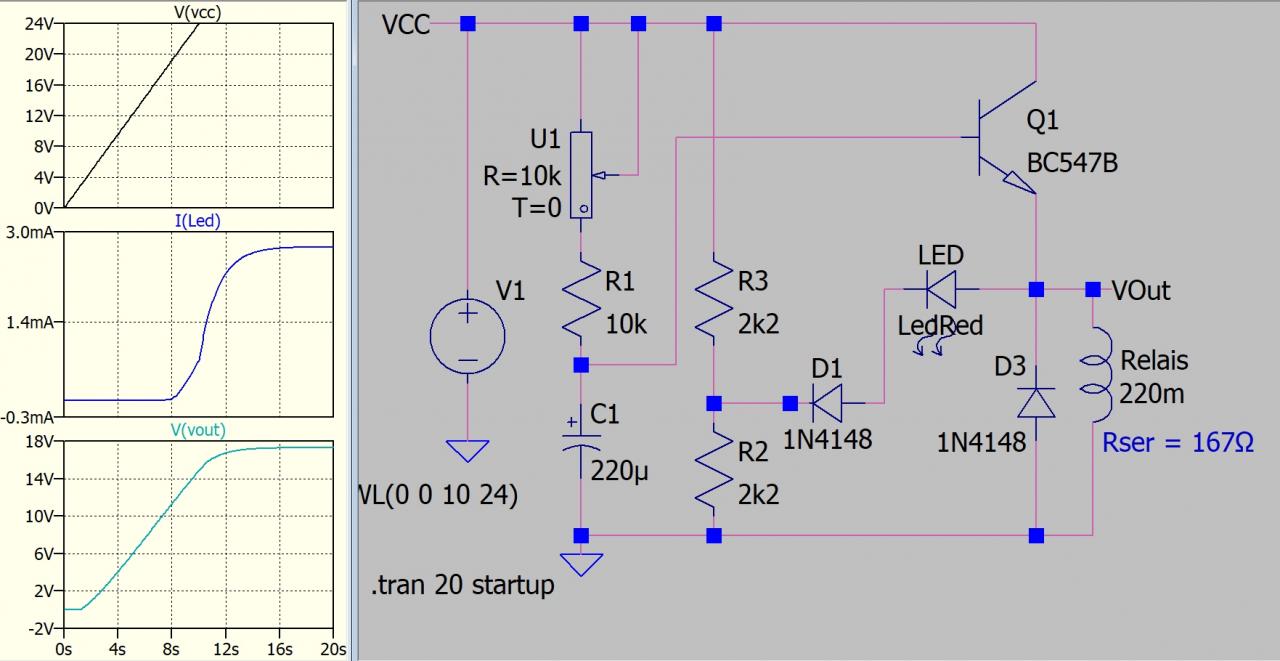
Task: Select the LED diode symbol
Action: coord(940,291)
